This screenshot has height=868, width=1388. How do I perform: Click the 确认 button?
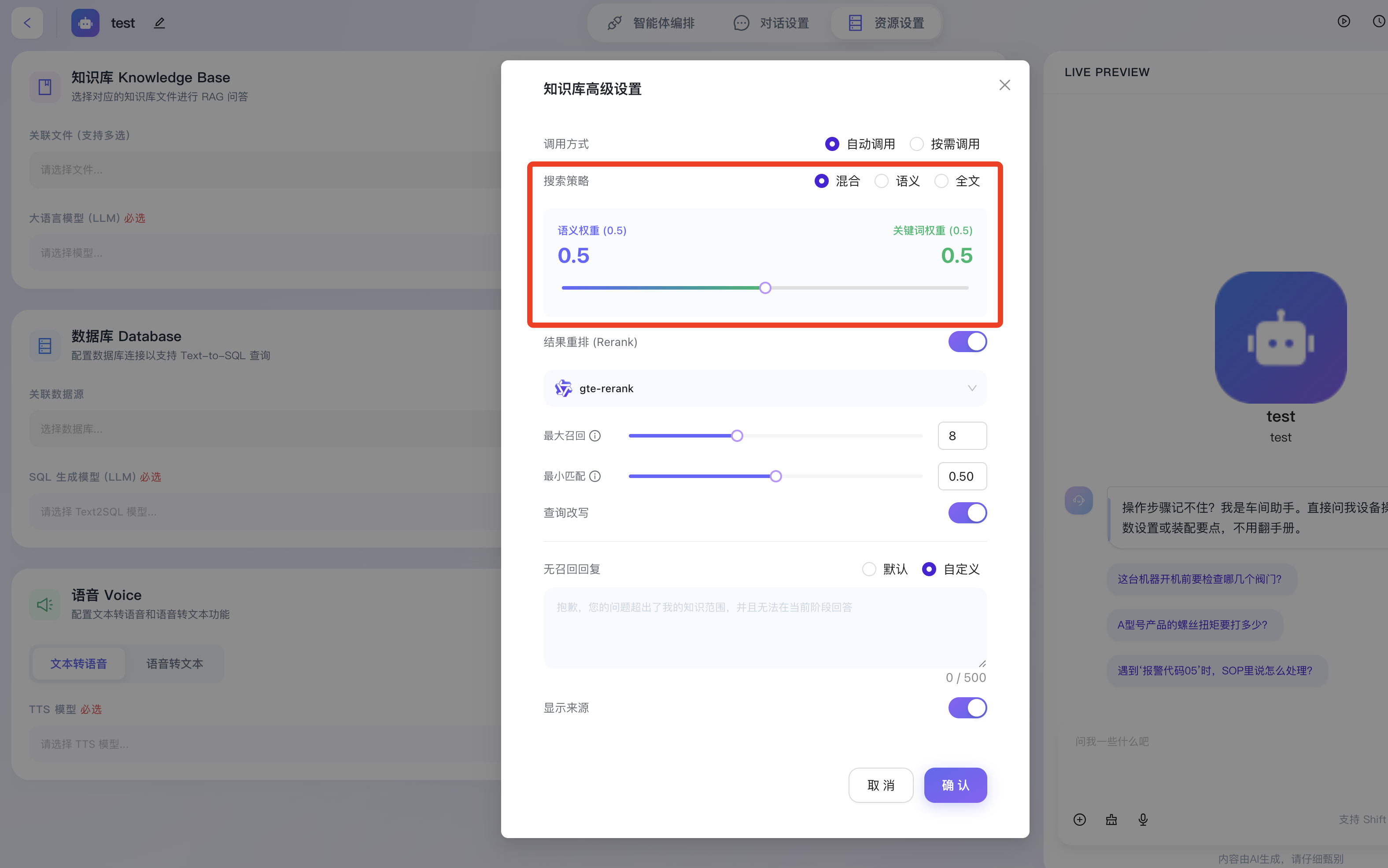point(955,785)
